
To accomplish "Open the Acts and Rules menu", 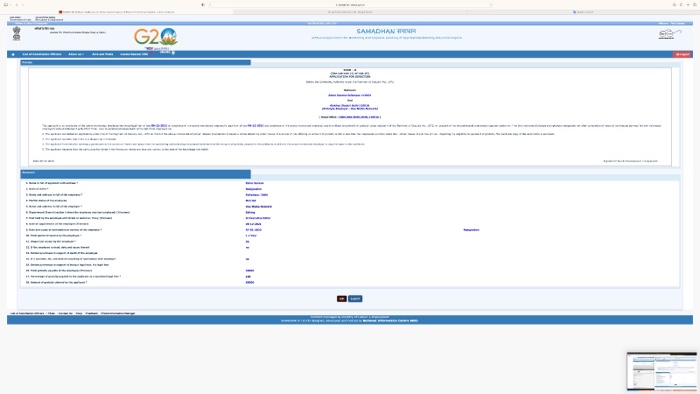I will [103, 54].
